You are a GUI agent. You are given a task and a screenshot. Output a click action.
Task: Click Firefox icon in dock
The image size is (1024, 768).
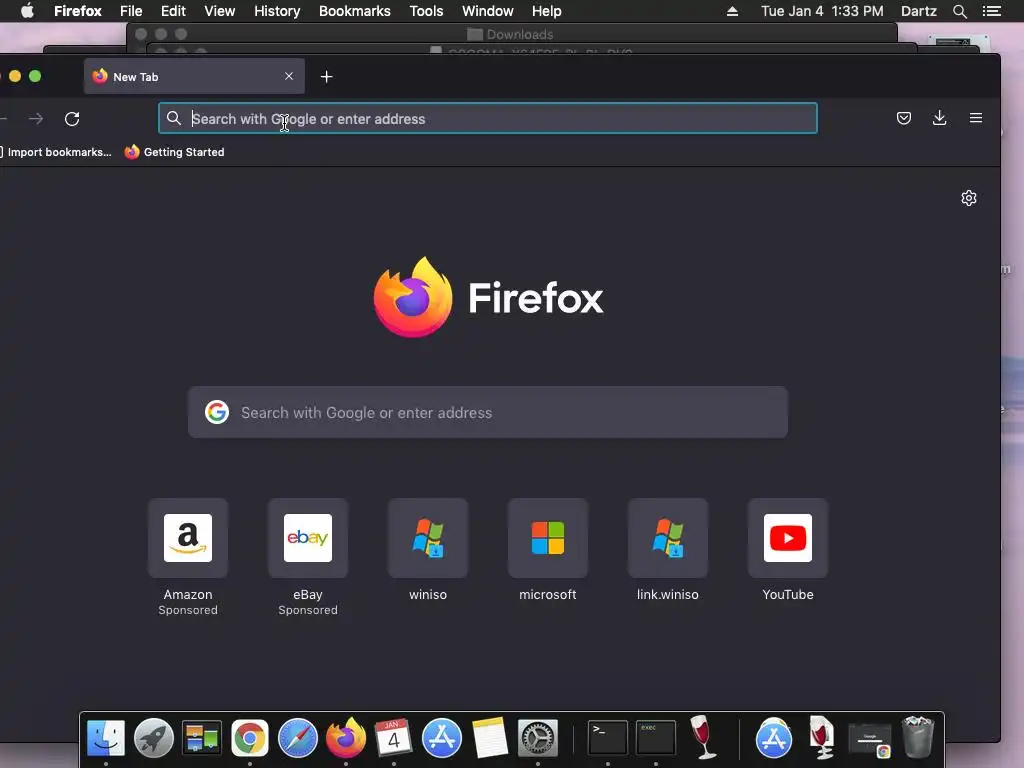tap(346, 737)
